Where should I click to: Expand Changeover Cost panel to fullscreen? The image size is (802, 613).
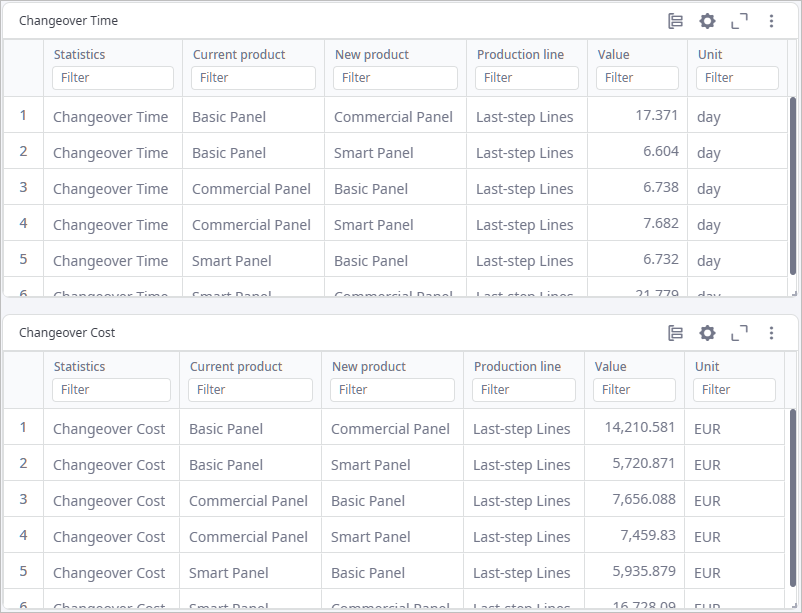739,333
